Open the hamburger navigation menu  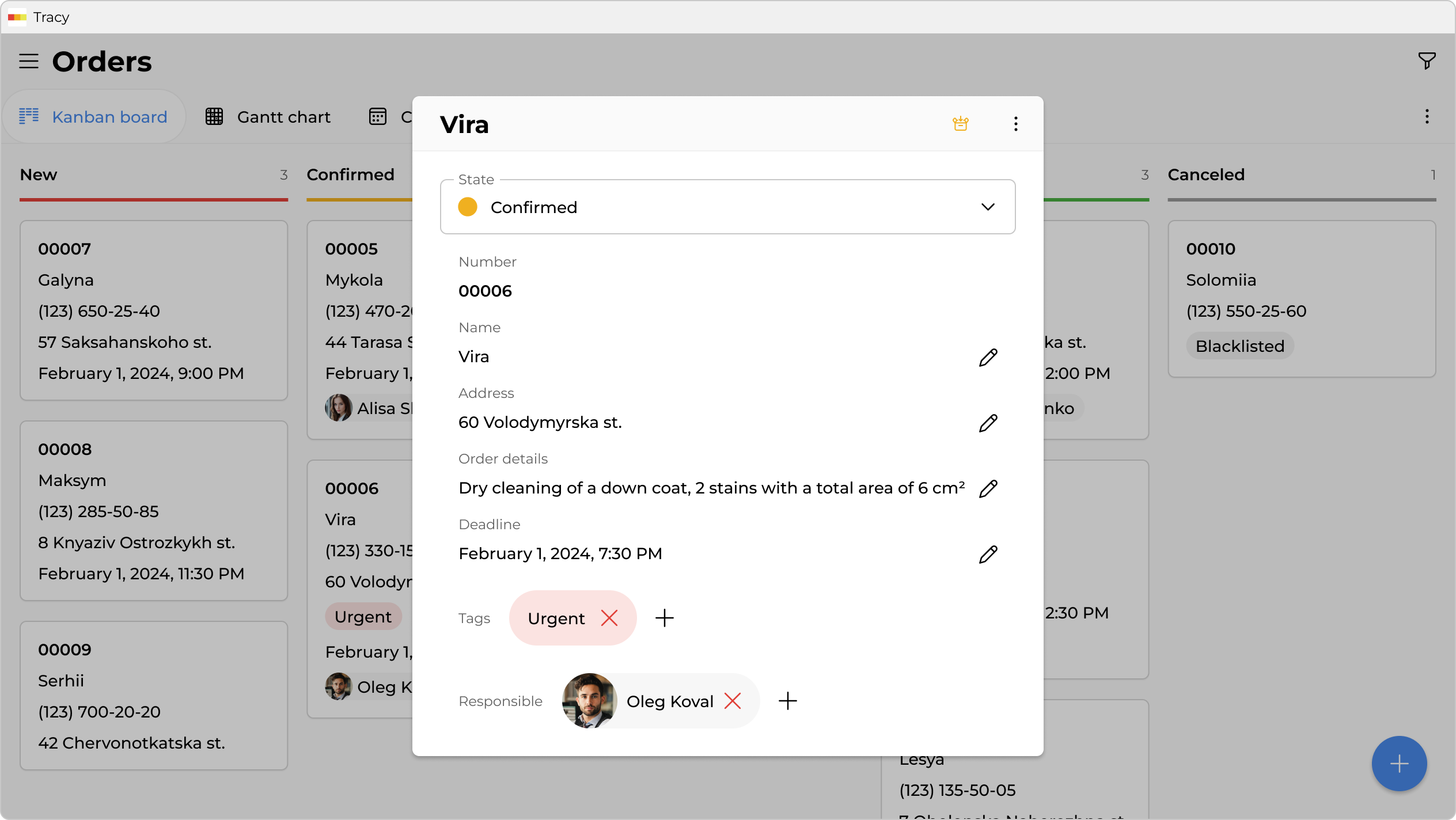click(29, 61)
